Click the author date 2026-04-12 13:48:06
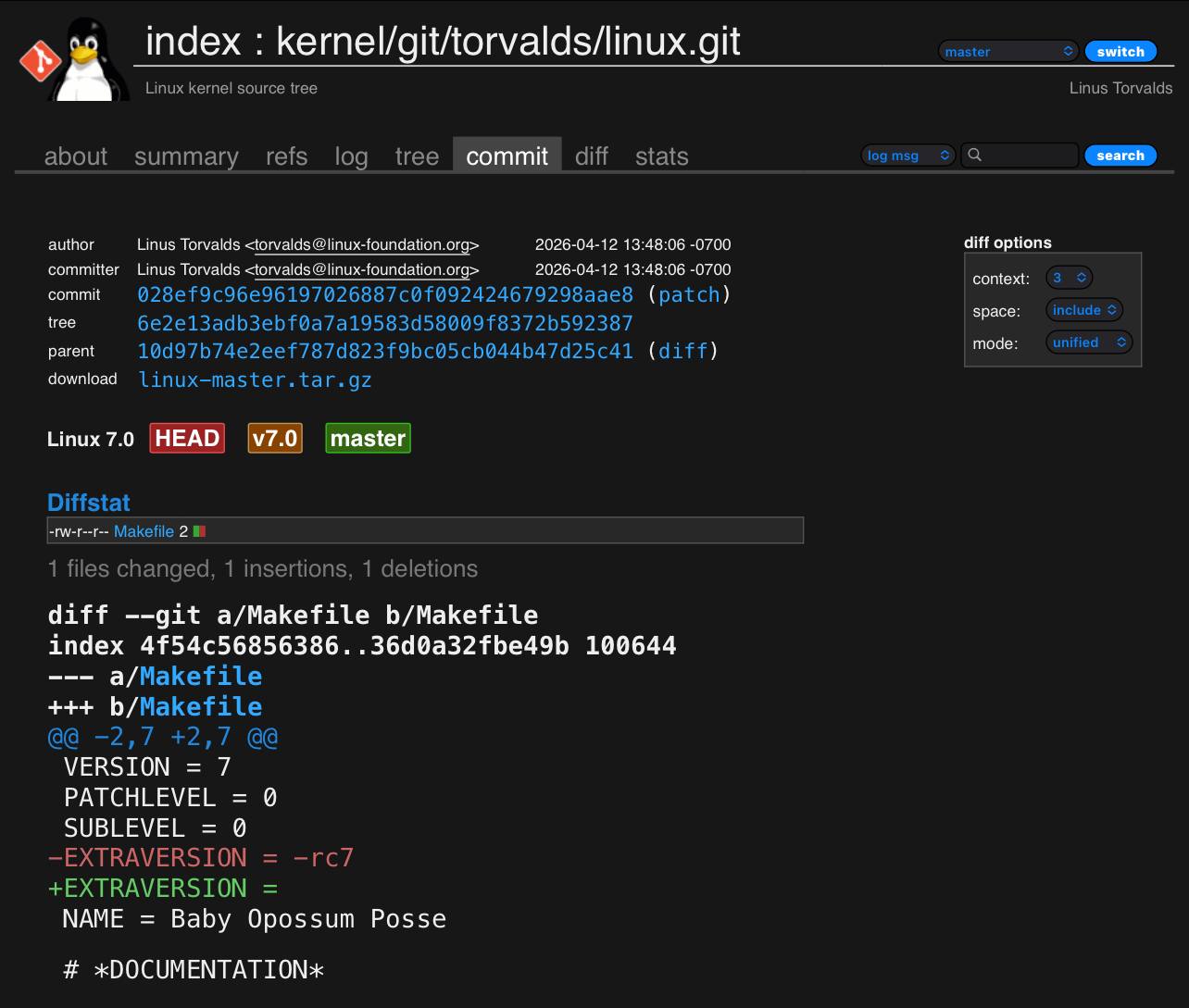The image size is (1189, 1008). (633, 245)
